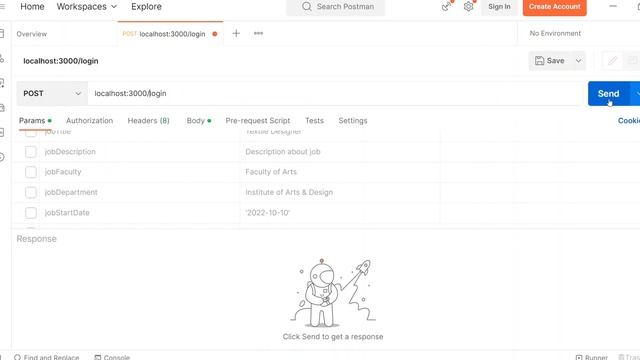Select the POST localhost:3000/login tab
Viewport: 640px width, 360px height.
tap(170, 34)
